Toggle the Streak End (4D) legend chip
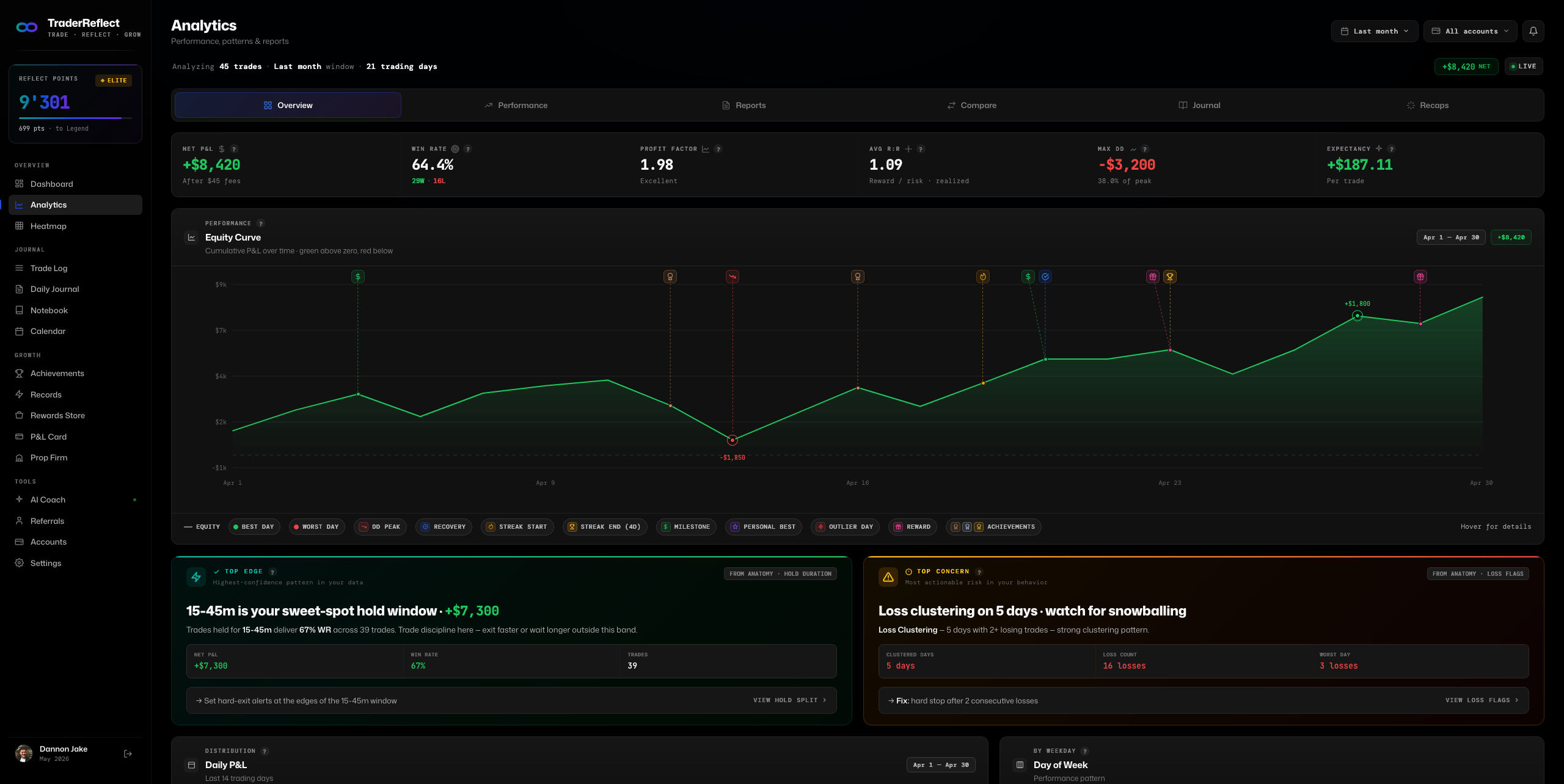This screenshot has height=784, width=1564. [605, 527]
